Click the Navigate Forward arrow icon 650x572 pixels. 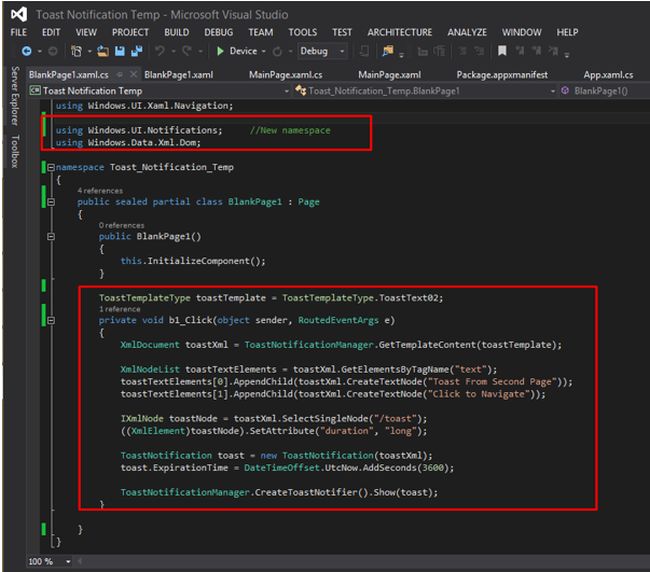pos(53,51)
